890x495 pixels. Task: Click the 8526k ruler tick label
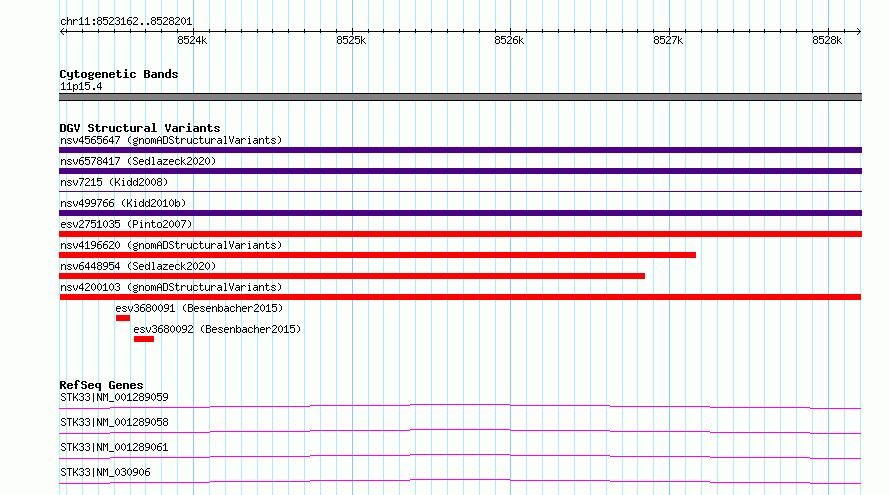pos(509,40)
